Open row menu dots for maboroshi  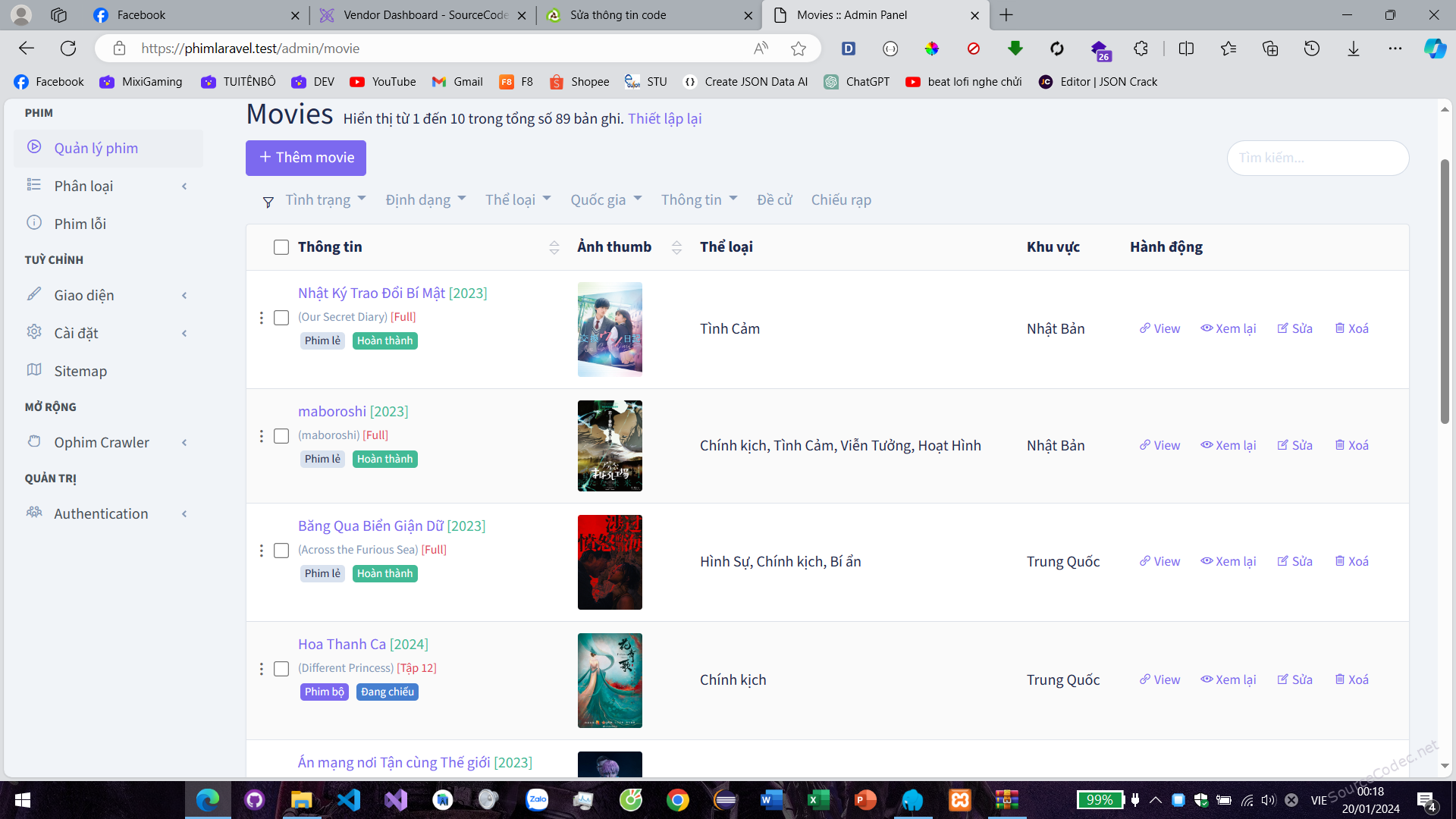262,436
